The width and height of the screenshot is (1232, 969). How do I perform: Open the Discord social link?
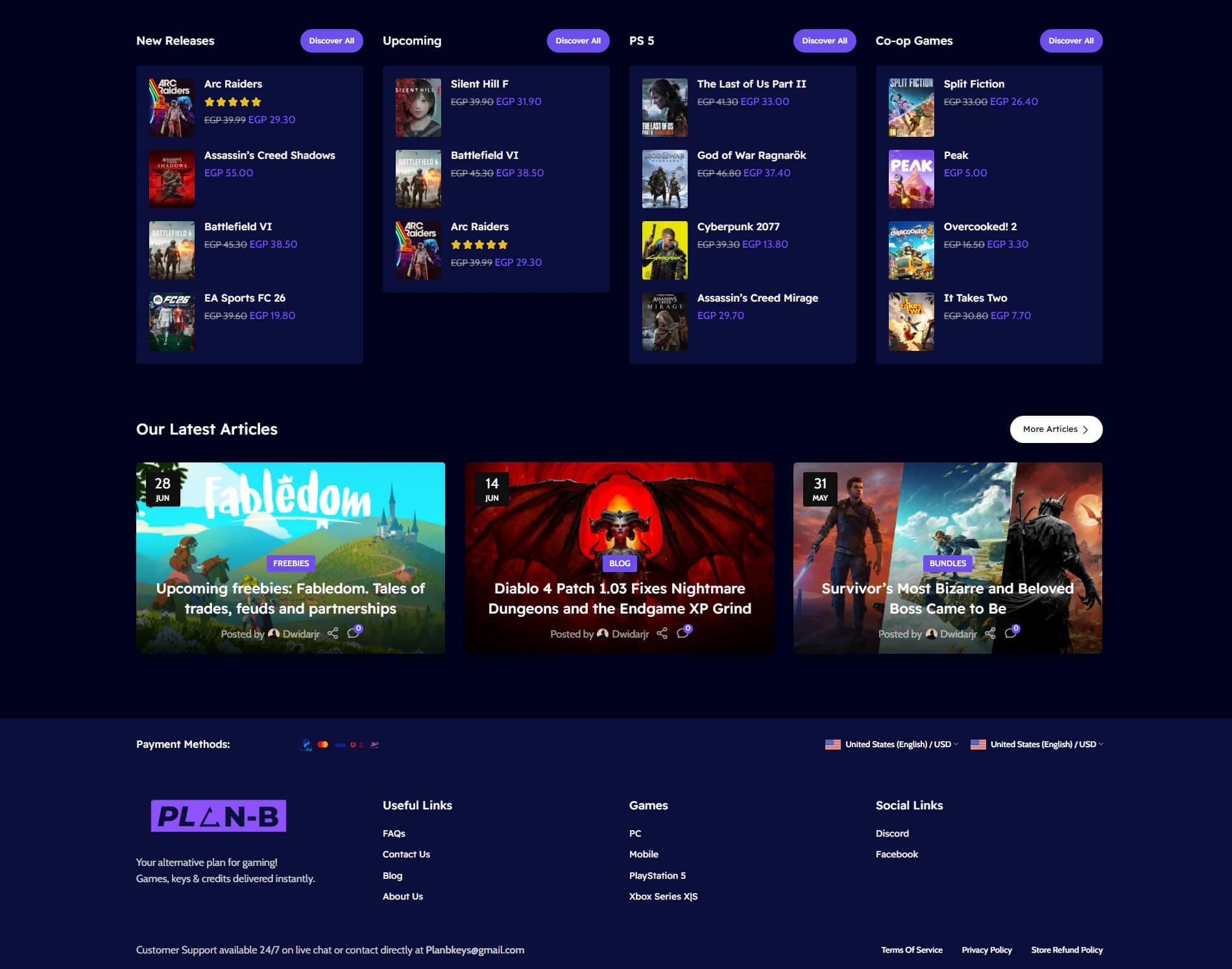click(x=892, y=833)
